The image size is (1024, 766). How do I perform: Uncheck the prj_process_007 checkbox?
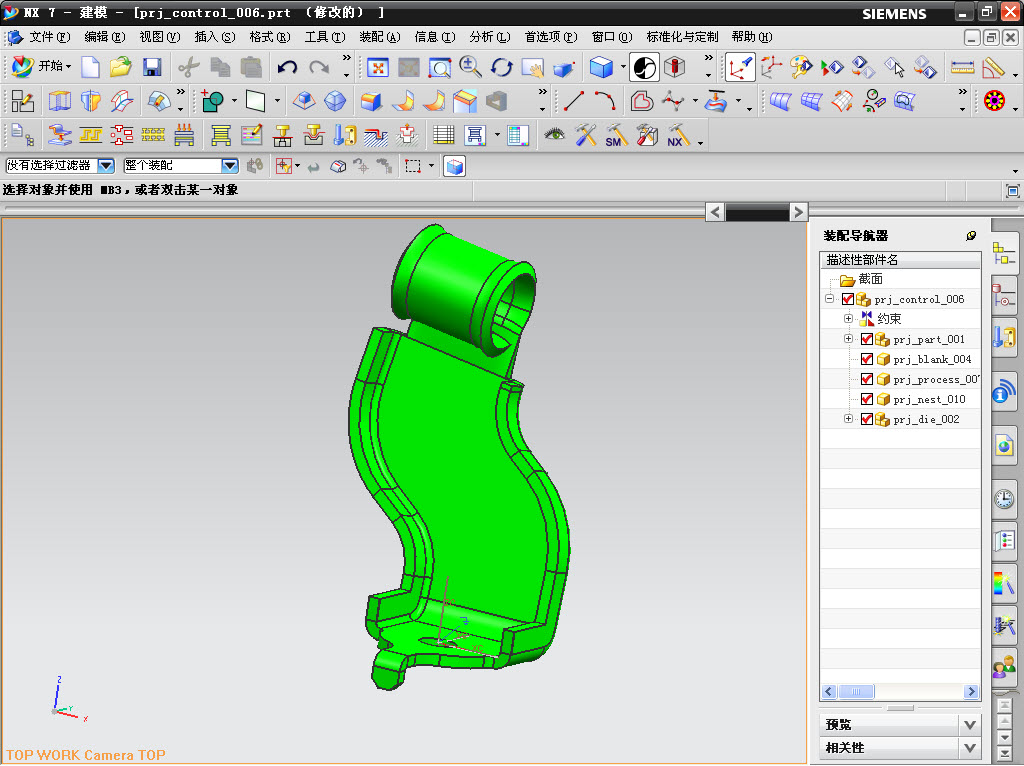coord(867,379)
